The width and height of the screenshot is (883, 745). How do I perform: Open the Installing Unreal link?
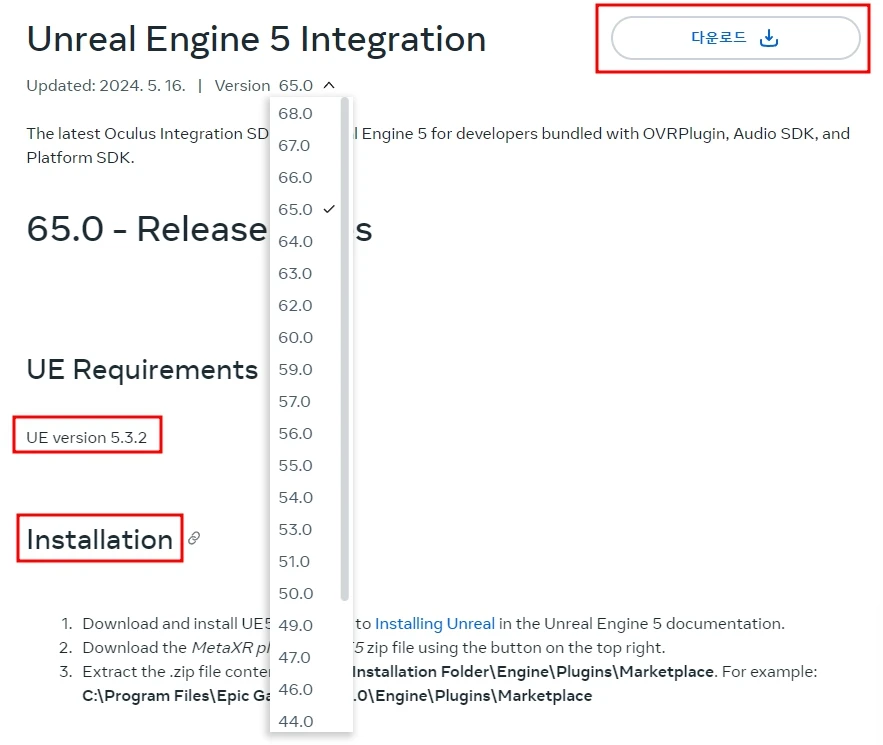pos(435,624)
